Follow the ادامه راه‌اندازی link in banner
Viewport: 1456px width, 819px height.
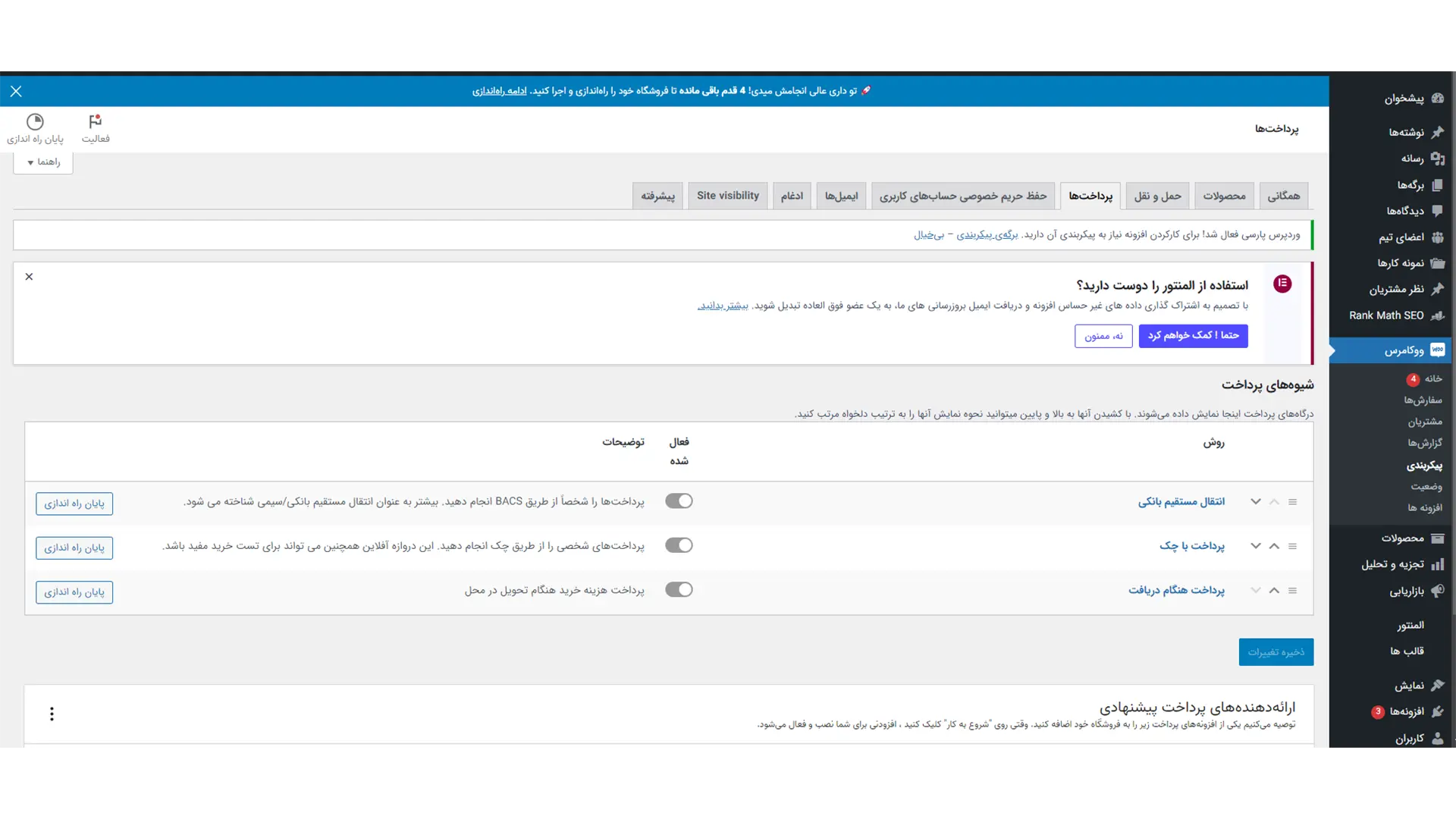[x=499, y=91]
